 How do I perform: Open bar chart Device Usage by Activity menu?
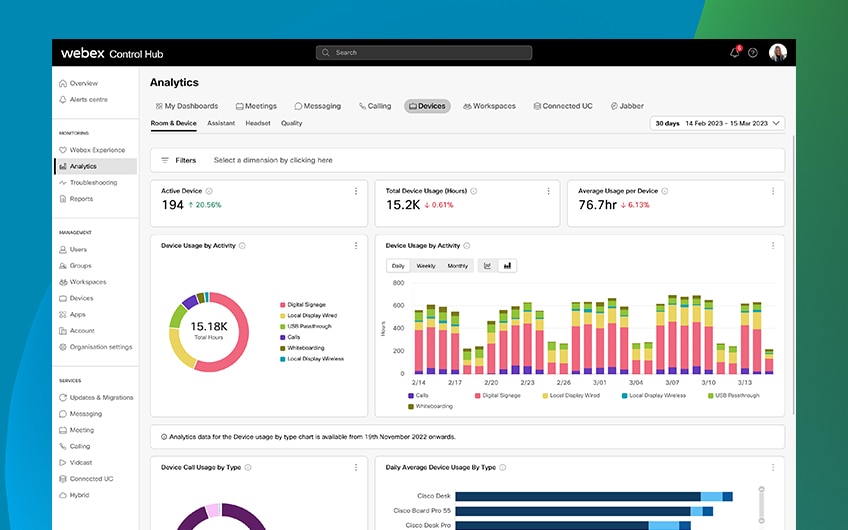773,246
